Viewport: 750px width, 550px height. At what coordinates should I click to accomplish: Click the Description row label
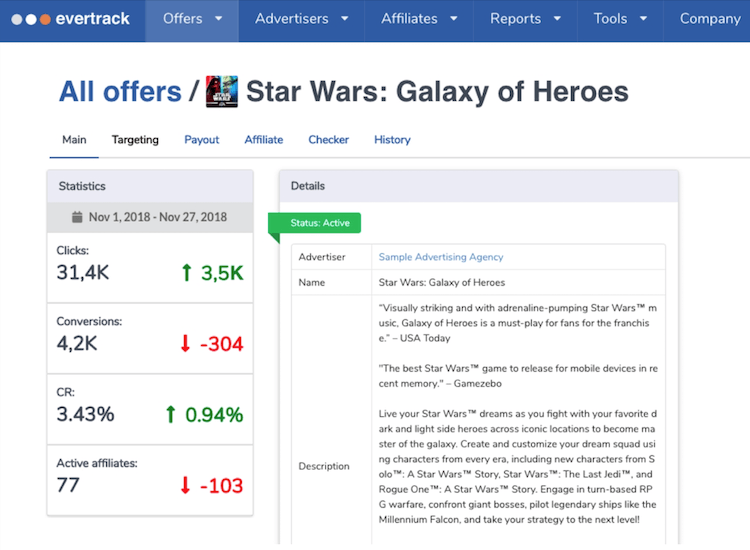[324, 466]
